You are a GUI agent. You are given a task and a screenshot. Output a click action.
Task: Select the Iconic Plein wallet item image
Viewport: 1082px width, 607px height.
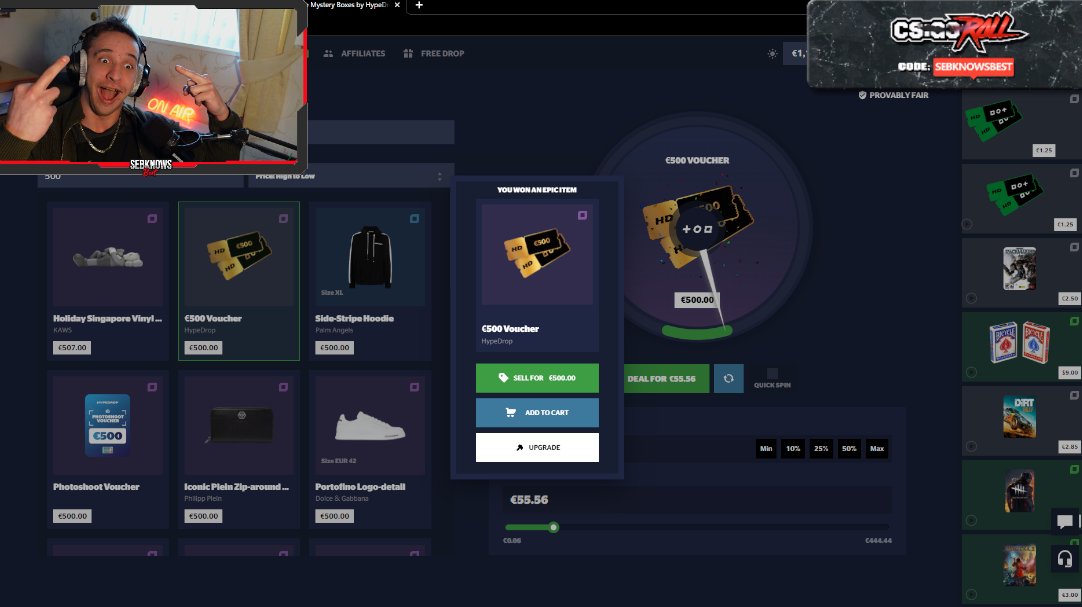click(x=239, y=425)
